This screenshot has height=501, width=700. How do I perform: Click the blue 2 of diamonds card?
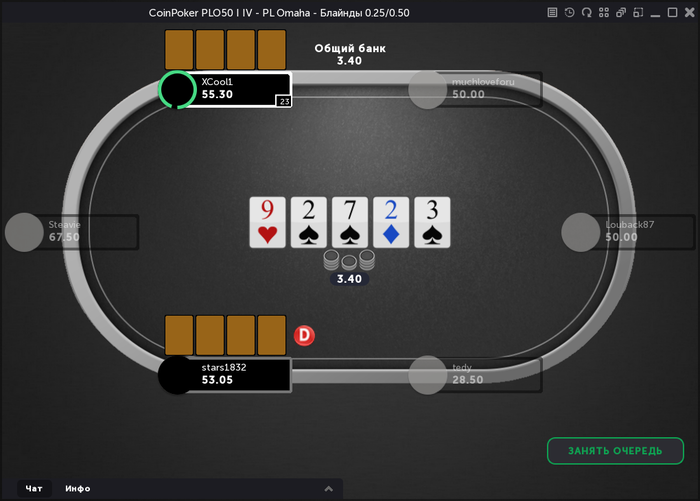(x=391, y=222)
